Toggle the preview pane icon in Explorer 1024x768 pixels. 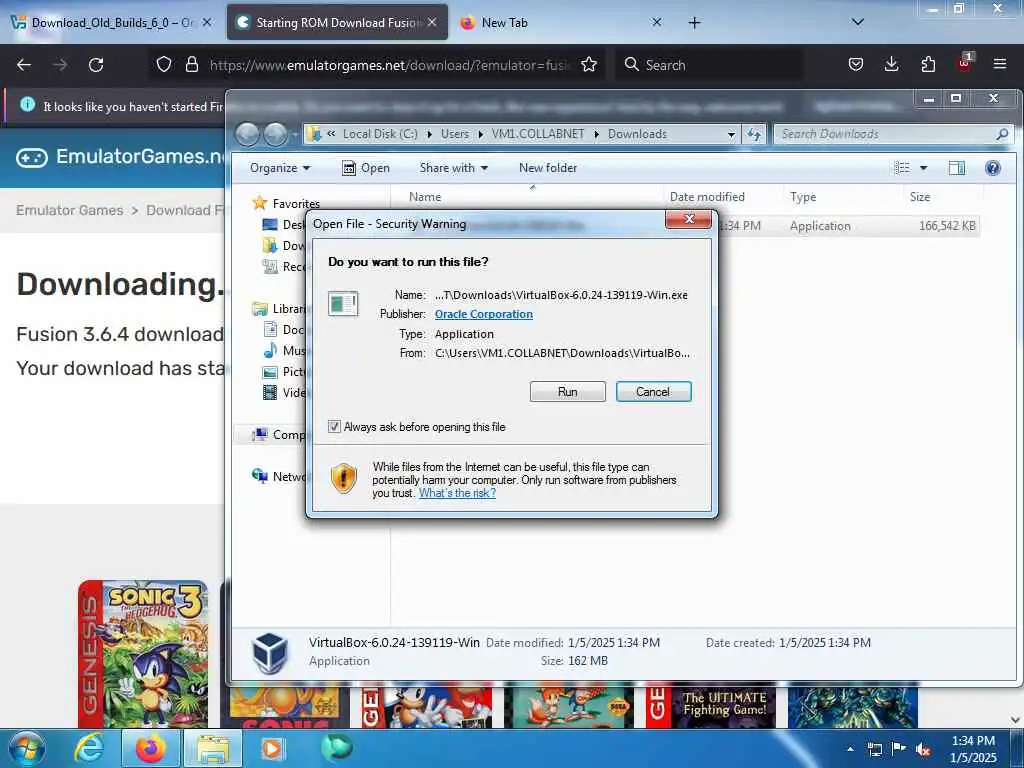pos(957,168)
